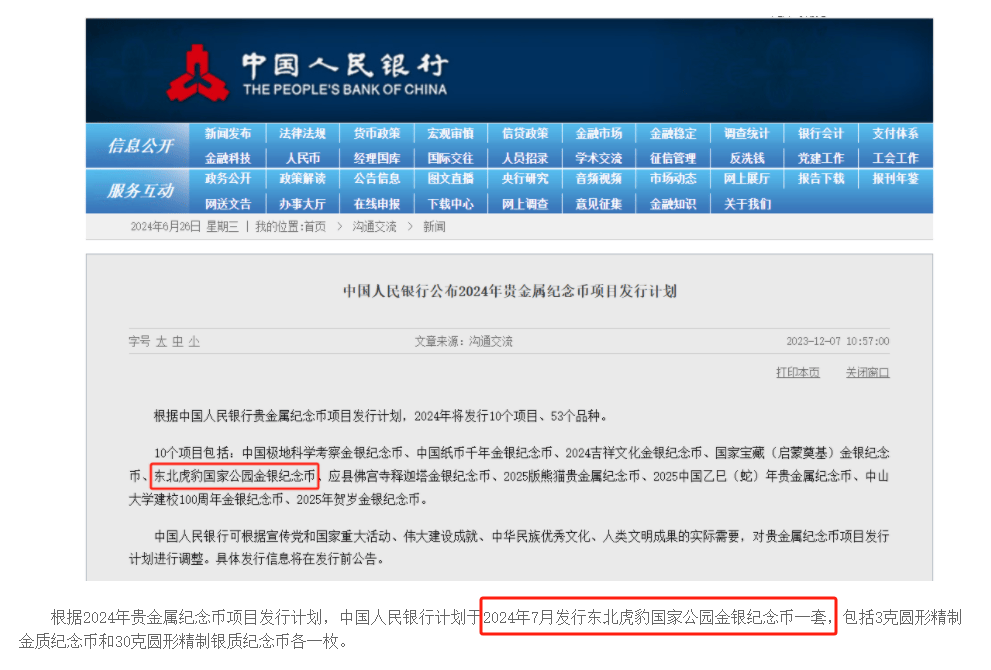Go to the 办事大厅 service hall

pyautogui.click(x=303, y=204)
